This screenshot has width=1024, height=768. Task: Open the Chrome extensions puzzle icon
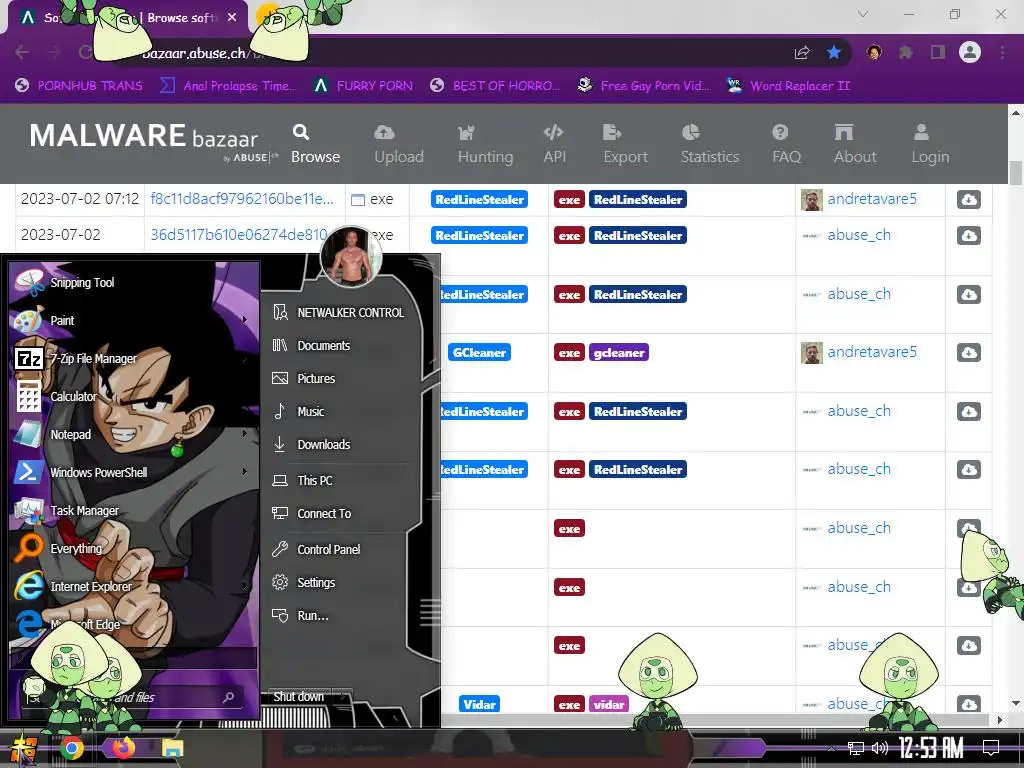click(x=905, y=52)
